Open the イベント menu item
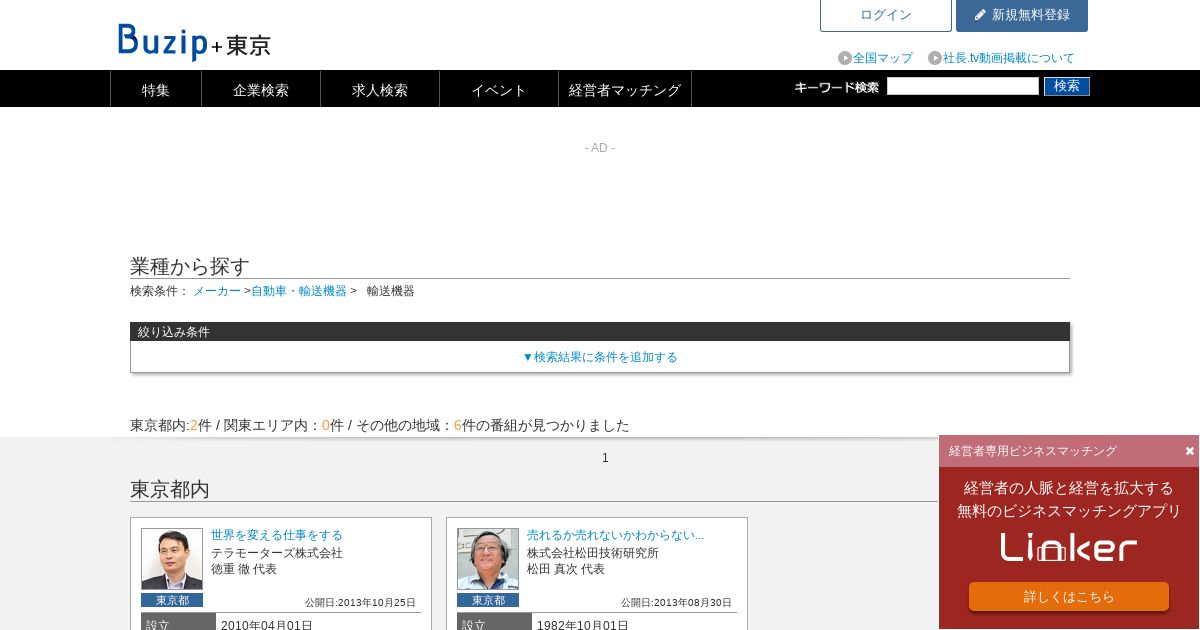 click(x=499, y=89)
